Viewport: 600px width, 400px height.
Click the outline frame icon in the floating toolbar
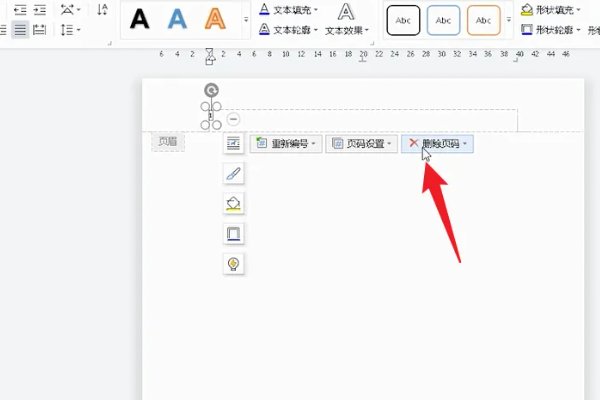click(x=233, y=233)
